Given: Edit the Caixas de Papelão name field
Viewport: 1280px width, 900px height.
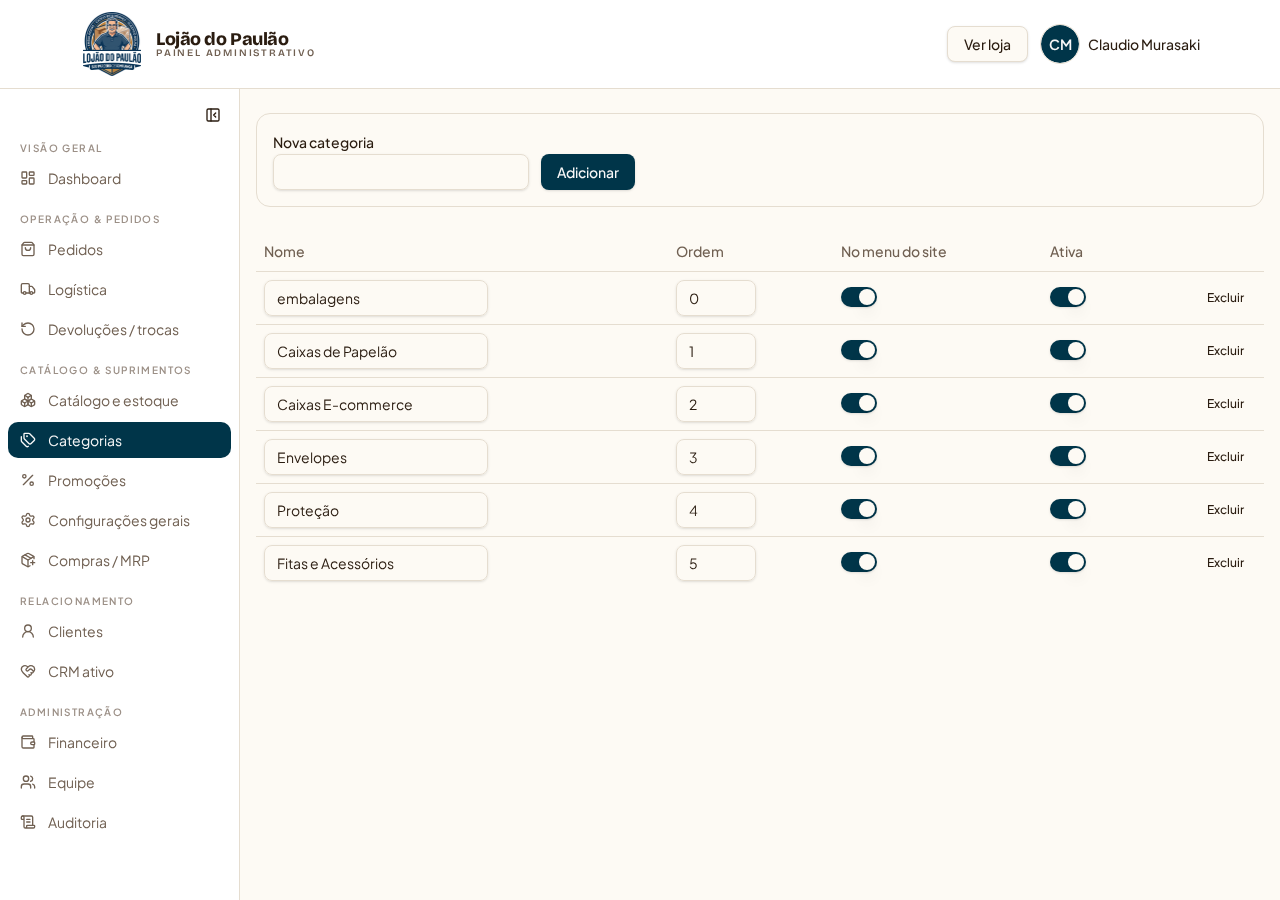Looking at the screenshot, I should (376, 351).
